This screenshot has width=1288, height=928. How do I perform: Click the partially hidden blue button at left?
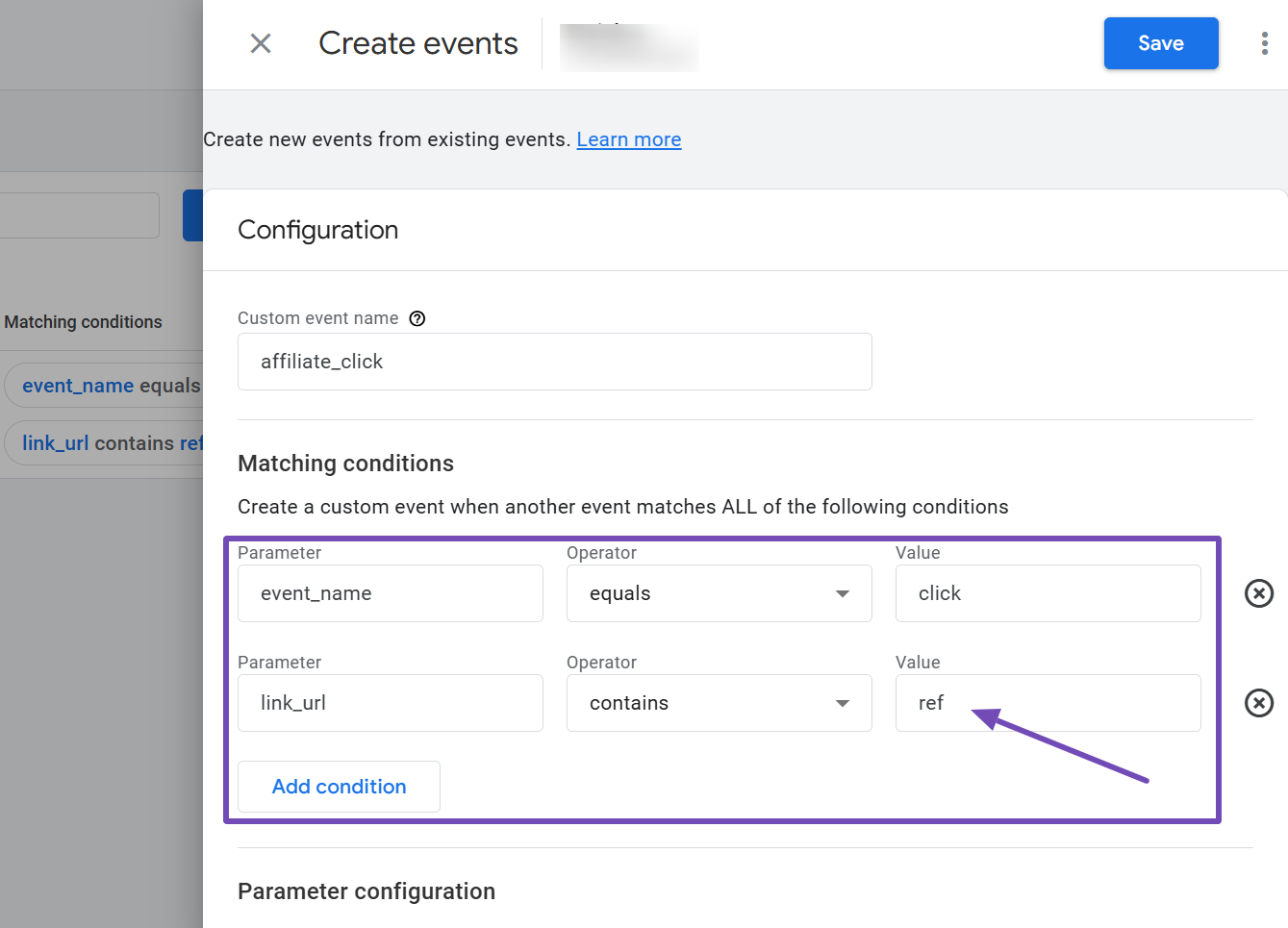pos(193,215)
